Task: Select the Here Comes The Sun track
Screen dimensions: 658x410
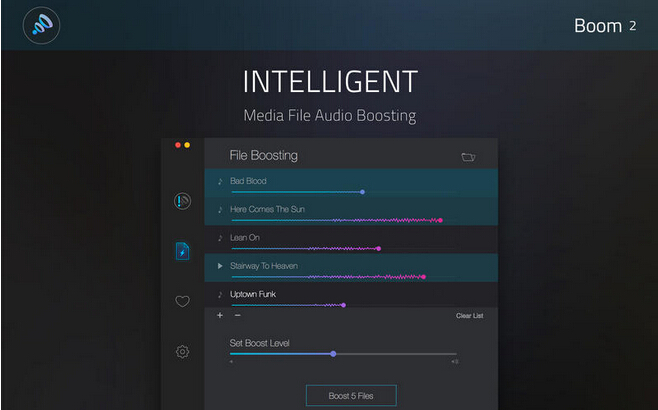Action: point(267,209)
